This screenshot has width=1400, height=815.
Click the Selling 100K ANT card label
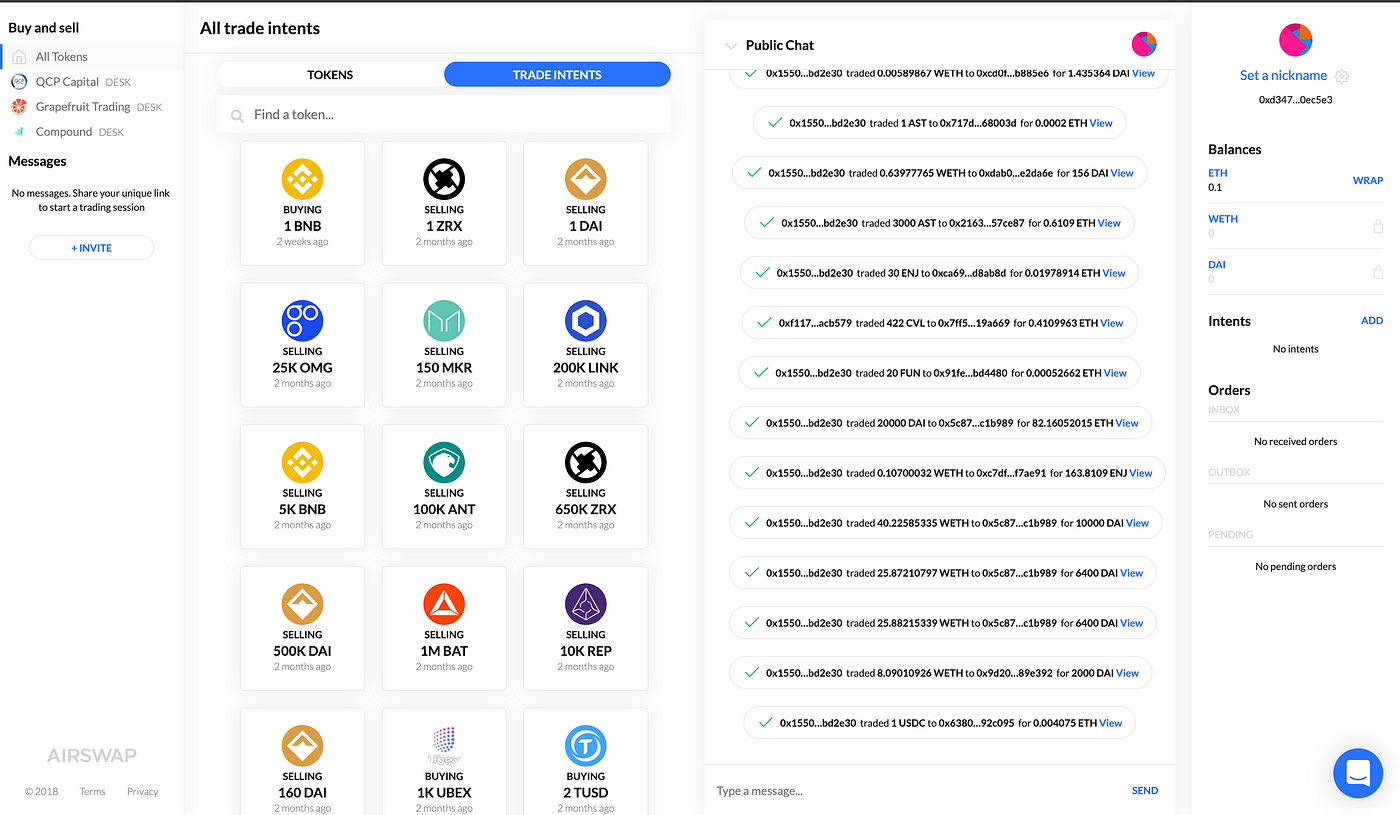point(444,509)
